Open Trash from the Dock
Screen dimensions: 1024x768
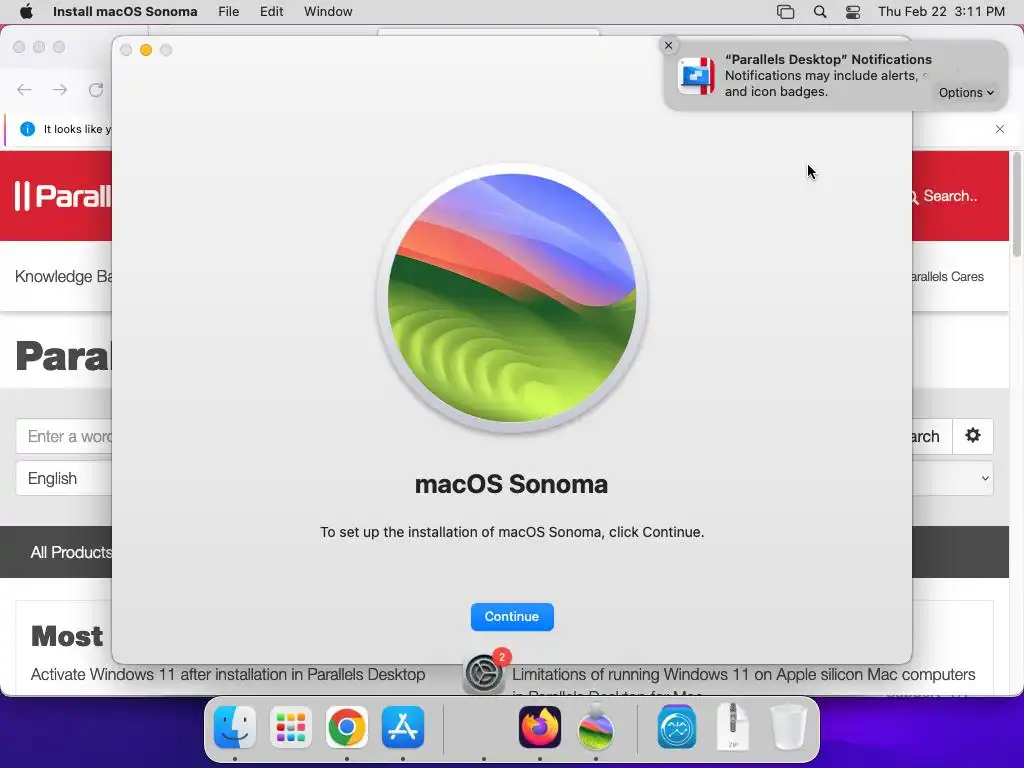click(789, 727)
